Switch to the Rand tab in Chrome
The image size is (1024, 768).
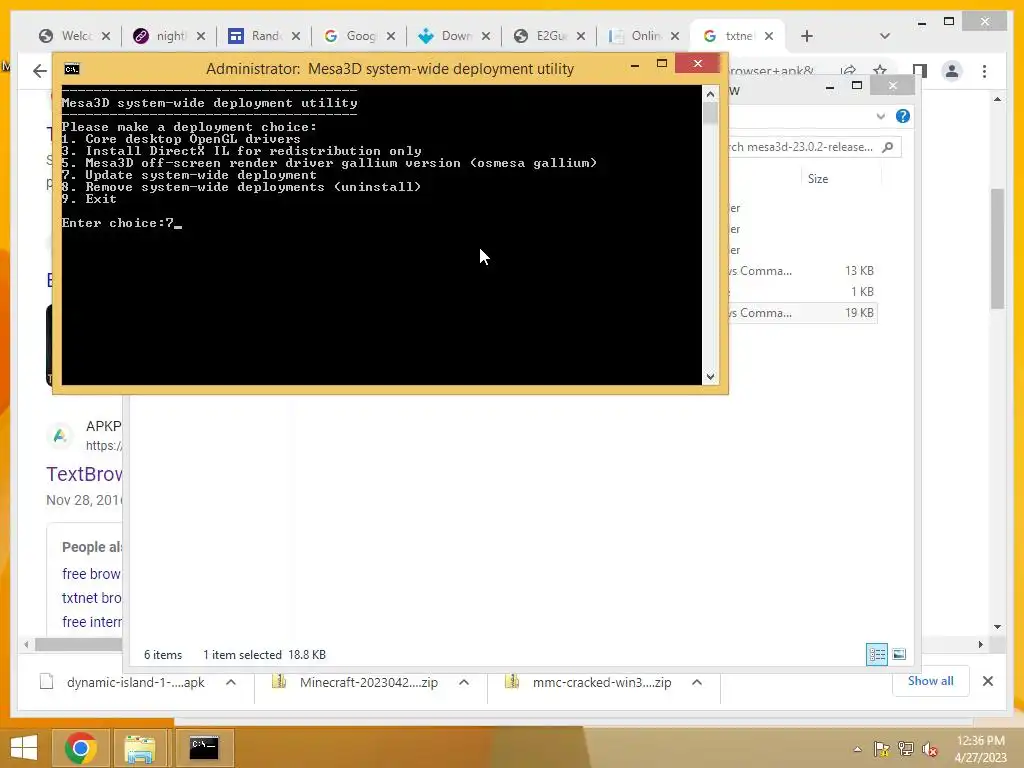tap(256, 36)
